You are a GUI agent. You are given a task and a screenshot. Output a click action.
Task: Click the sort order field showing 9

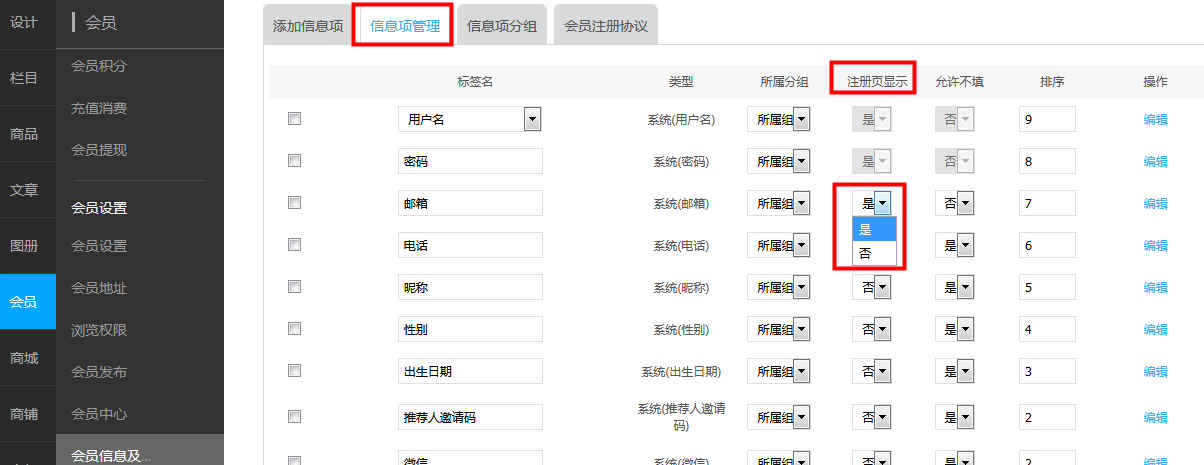pyautogui.click(x=1047, y=119)
